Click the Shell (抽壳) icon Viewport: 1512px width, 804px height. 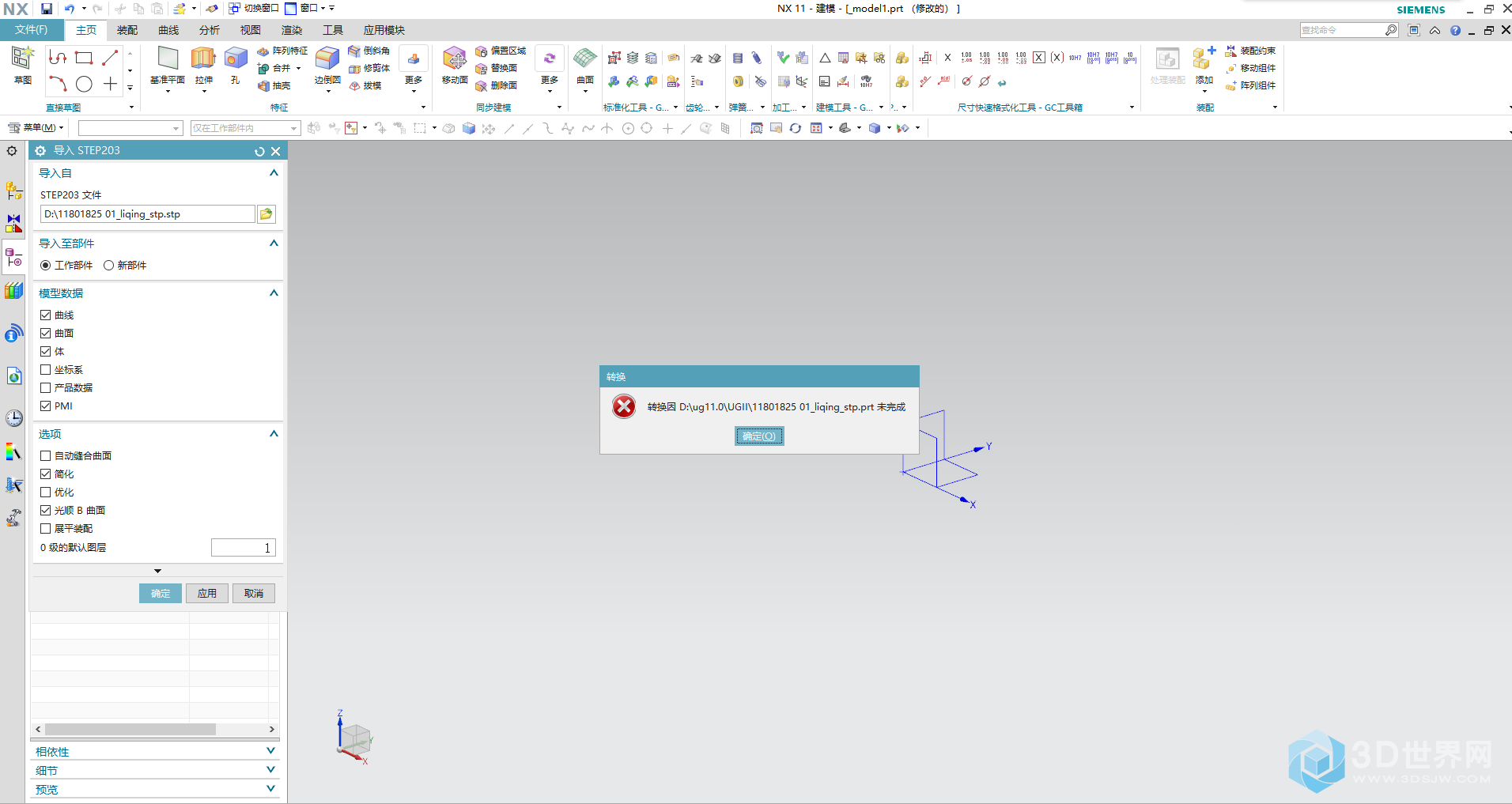point(263,86)
